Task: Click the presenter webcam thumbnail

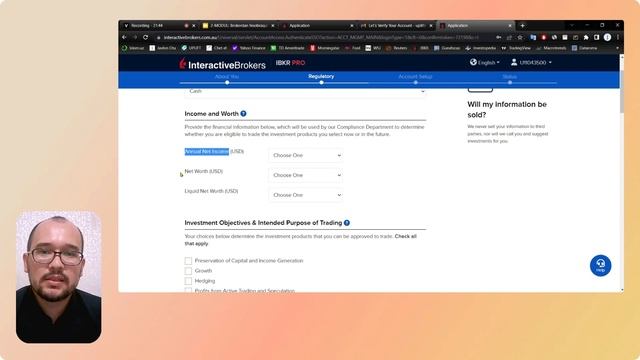Action: coord(59,277)
